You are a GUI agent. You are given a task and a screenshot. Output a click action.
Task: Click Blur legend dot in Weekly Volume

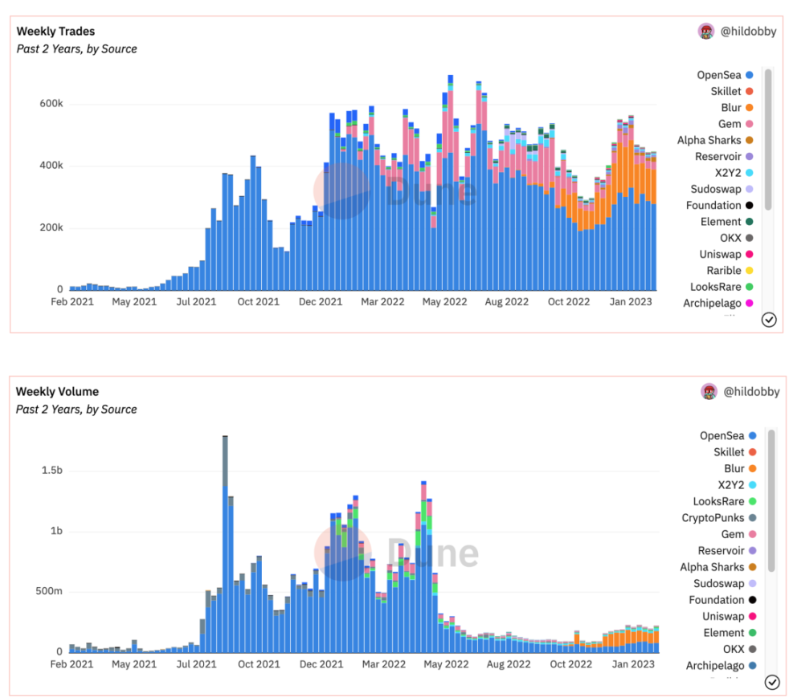tap(752, 468)
